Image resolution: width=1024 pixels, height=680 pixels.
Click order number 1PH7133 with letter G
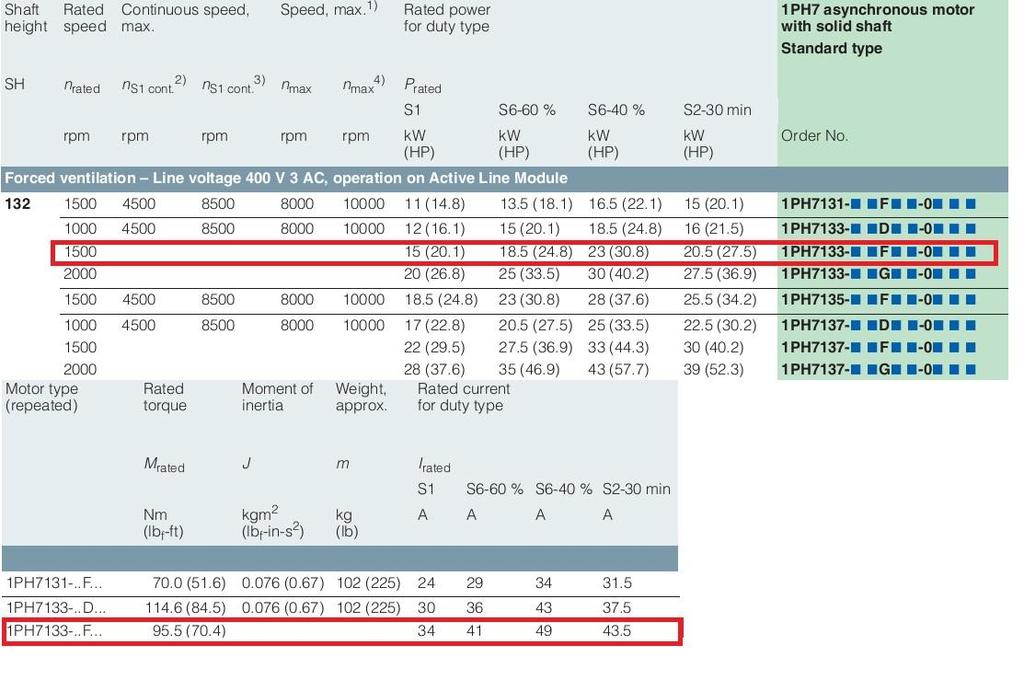click(x=878, y=274)
